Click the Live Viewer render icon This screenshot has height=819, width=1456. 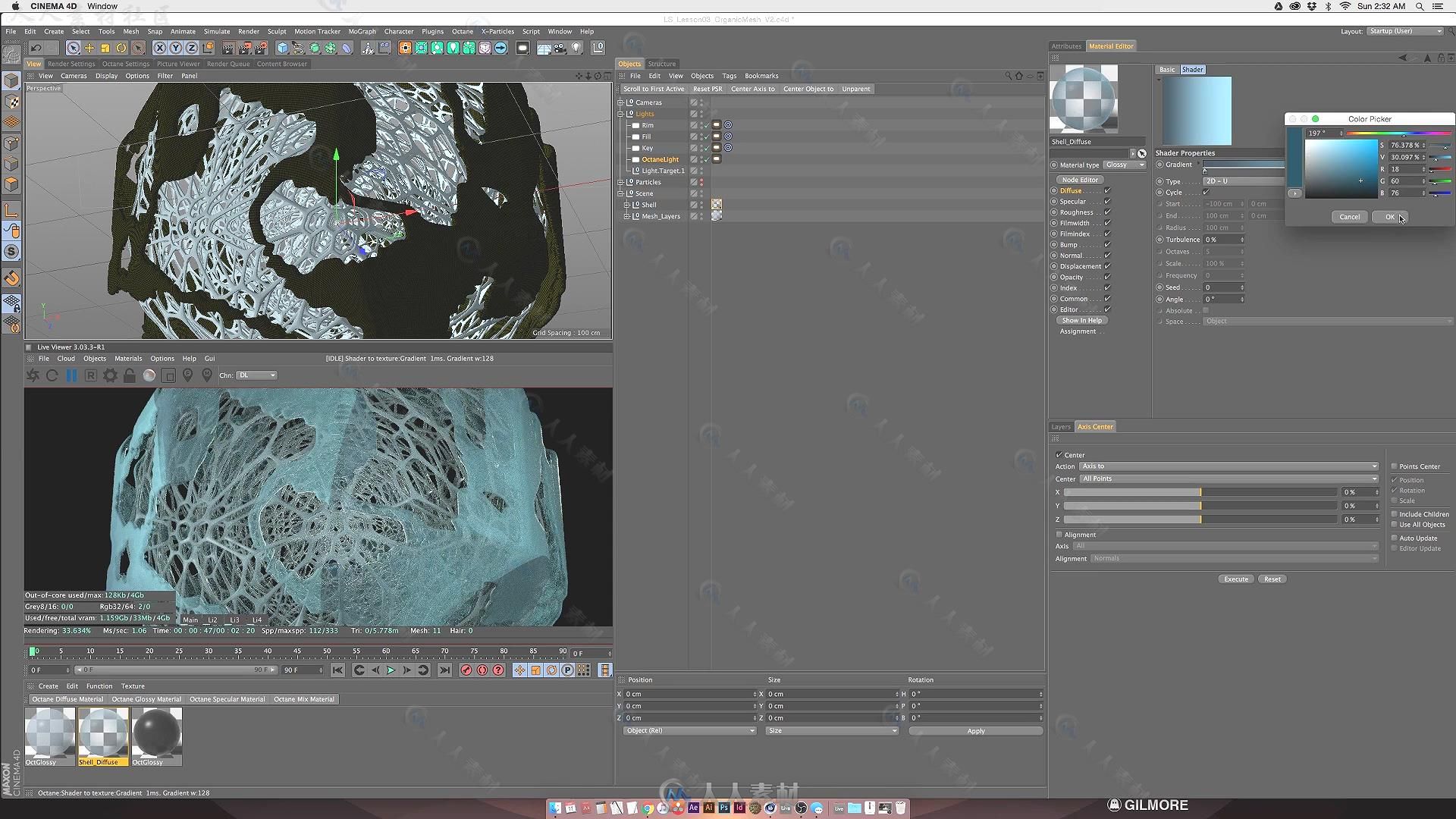[33, 374]
